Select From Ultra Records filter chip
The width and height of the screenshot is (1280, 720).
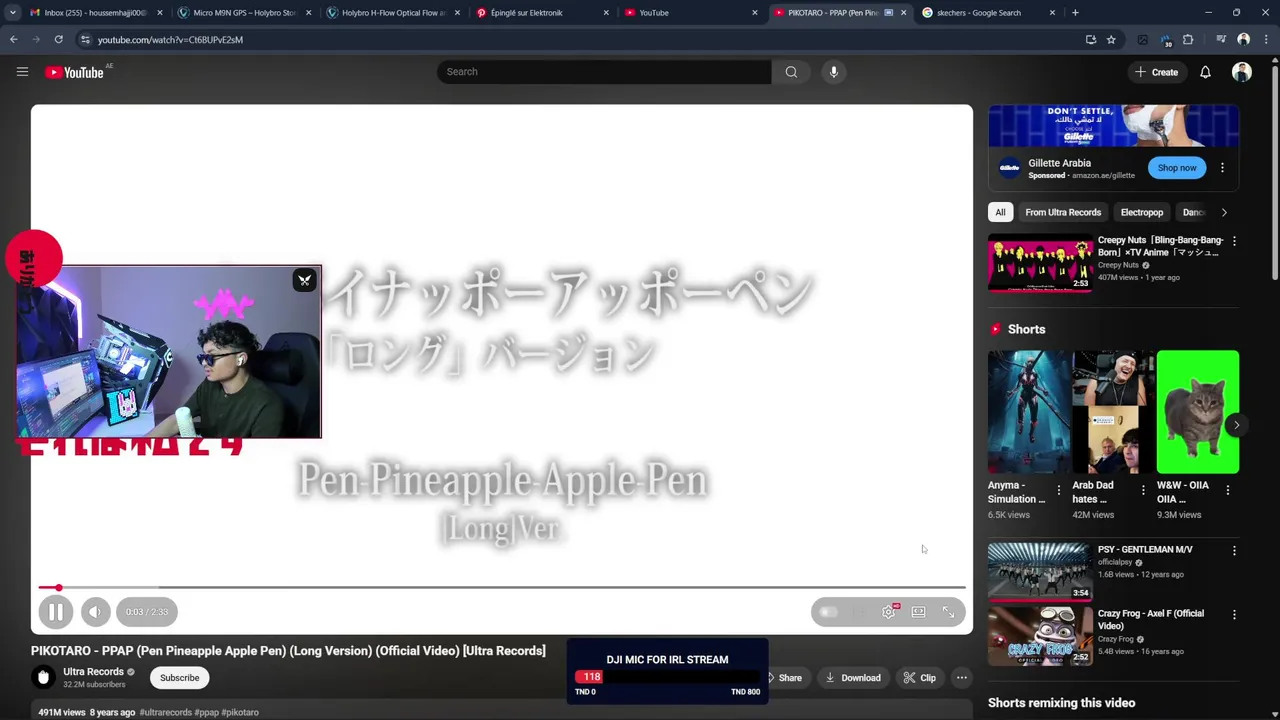coord(1063,212)
